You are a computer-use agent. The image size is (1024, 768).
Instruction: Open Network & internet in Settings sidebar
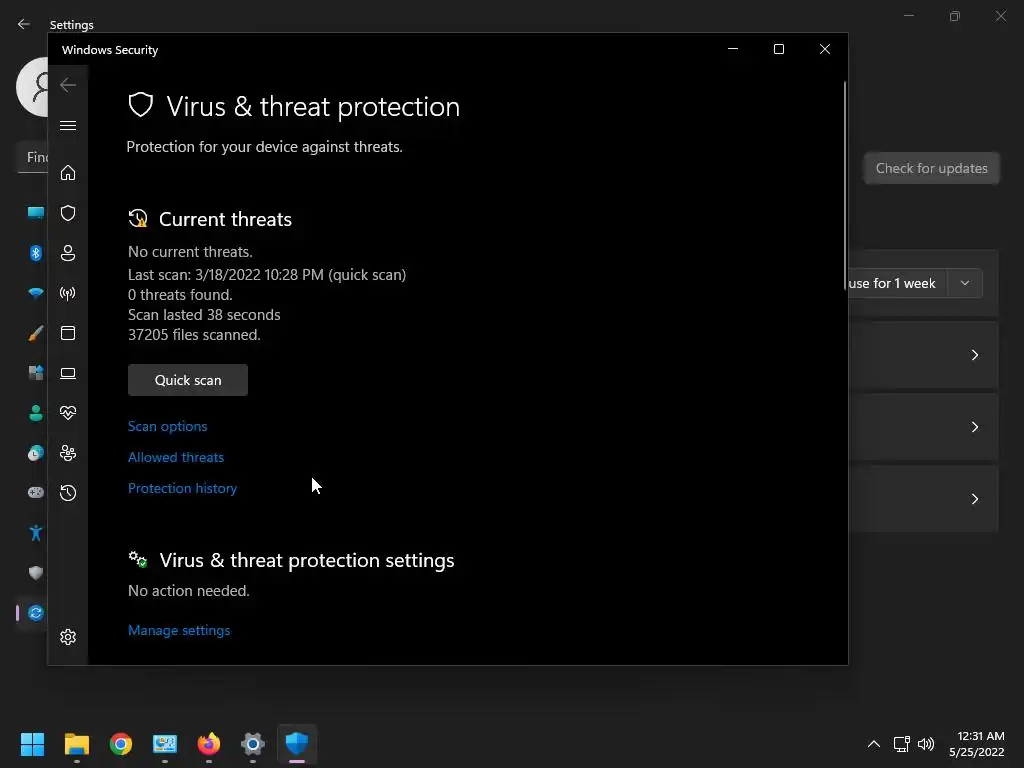35,293
